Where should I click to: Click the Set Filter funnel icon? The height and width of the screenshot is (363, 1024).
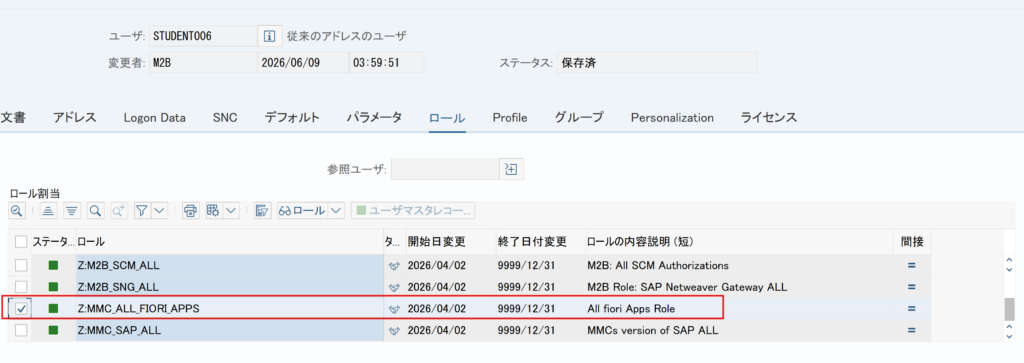coord(142,210)
